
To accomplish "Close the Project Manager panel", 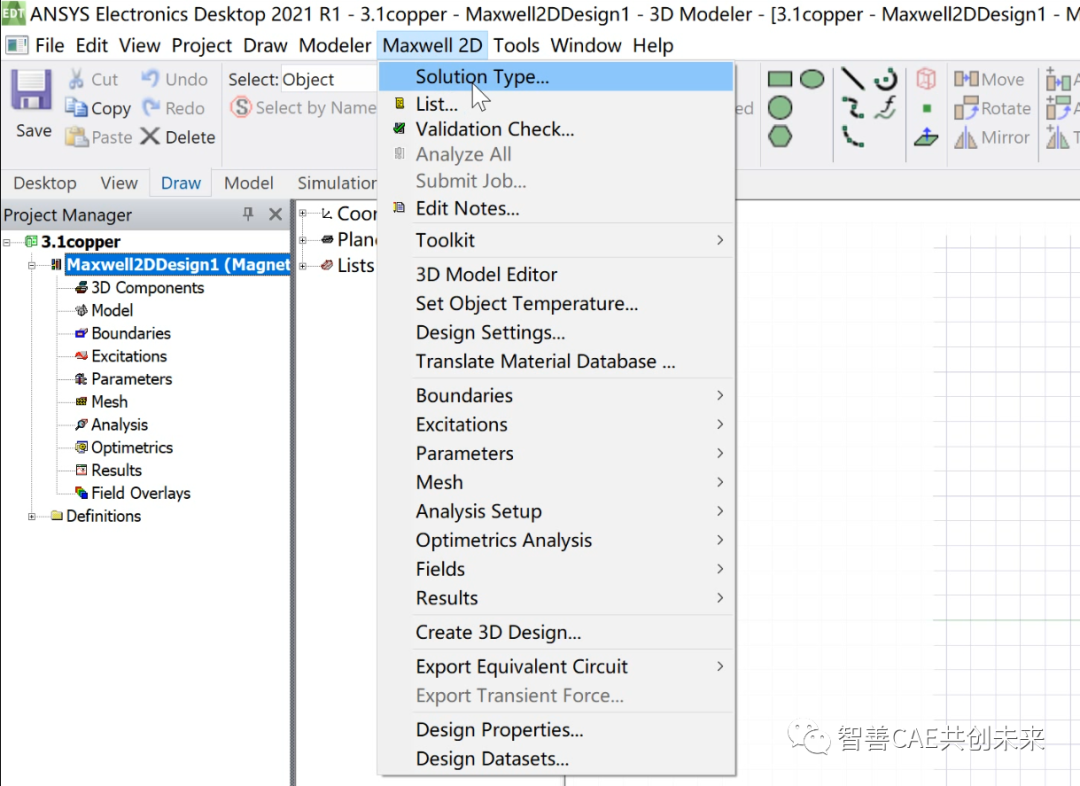I will pyautogui.click(x=275, y=214).
